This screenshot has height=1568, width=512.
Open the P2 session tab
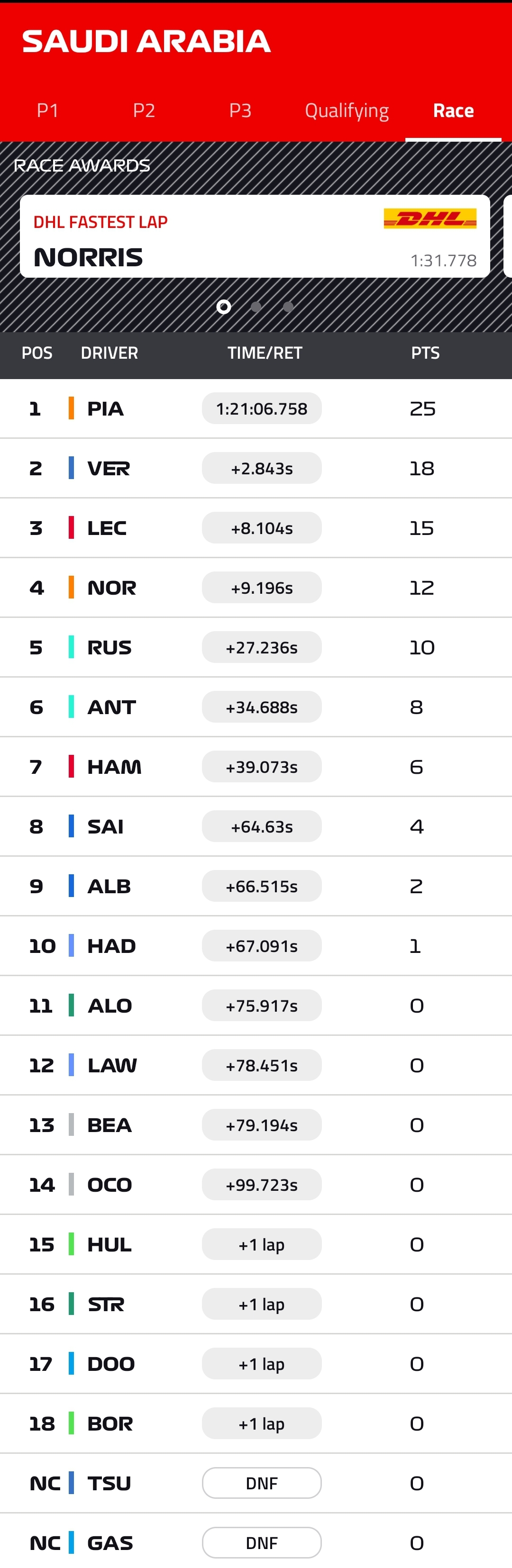click(x=144, y=111)
